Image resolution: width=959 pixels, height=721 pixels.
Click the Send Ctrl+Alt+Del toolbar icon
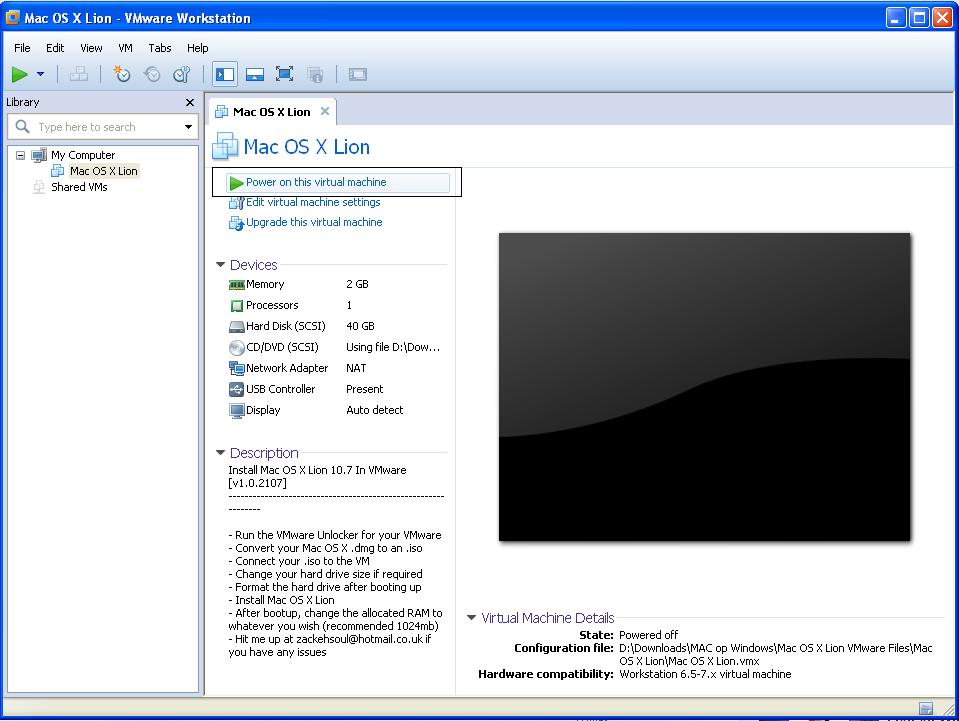(78, 75)
